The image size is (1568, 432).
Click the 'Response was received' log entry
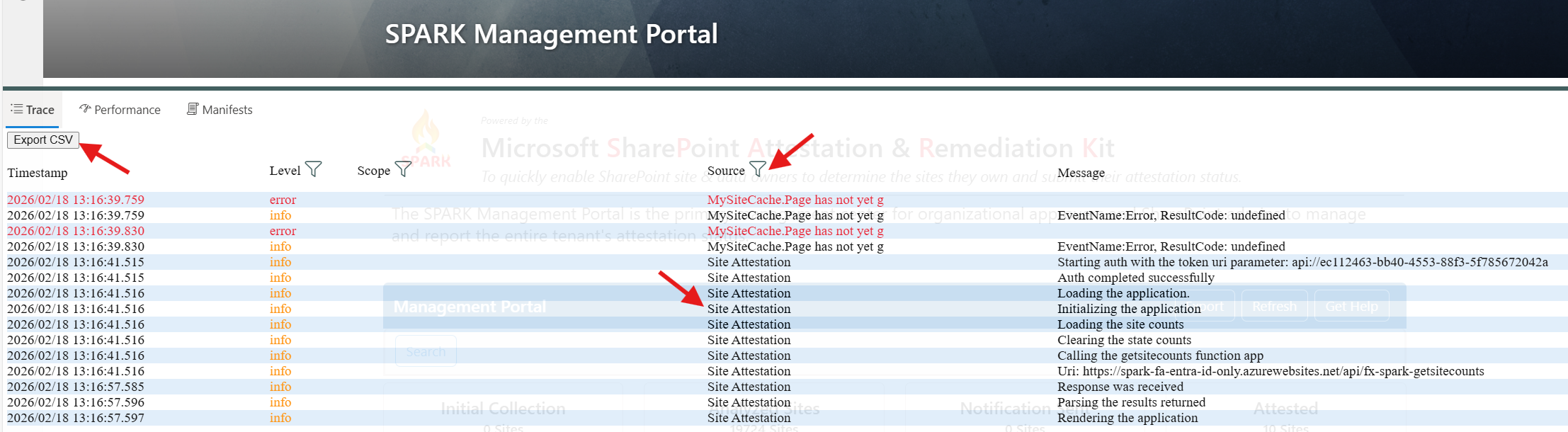[x=1120, y=387]
